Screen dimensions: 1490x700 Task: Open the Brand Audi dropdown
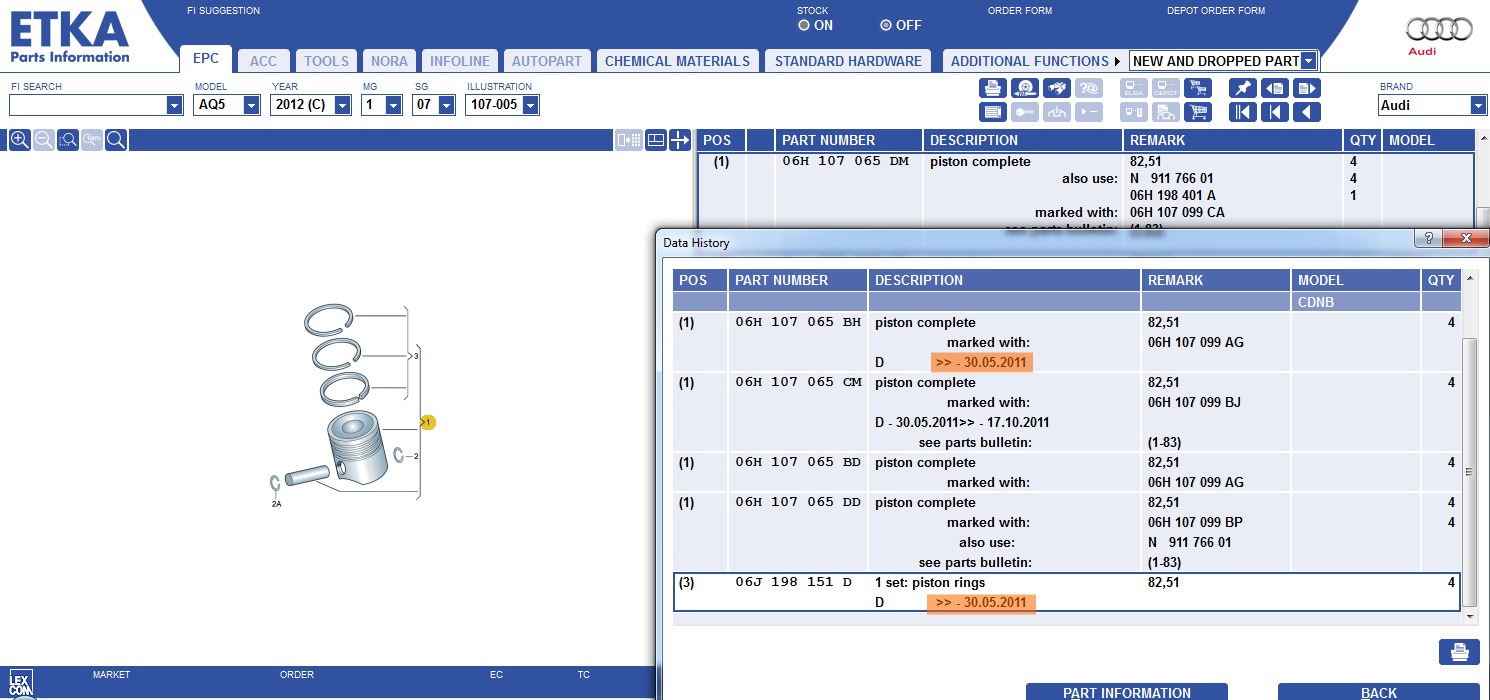[1478, 105]
